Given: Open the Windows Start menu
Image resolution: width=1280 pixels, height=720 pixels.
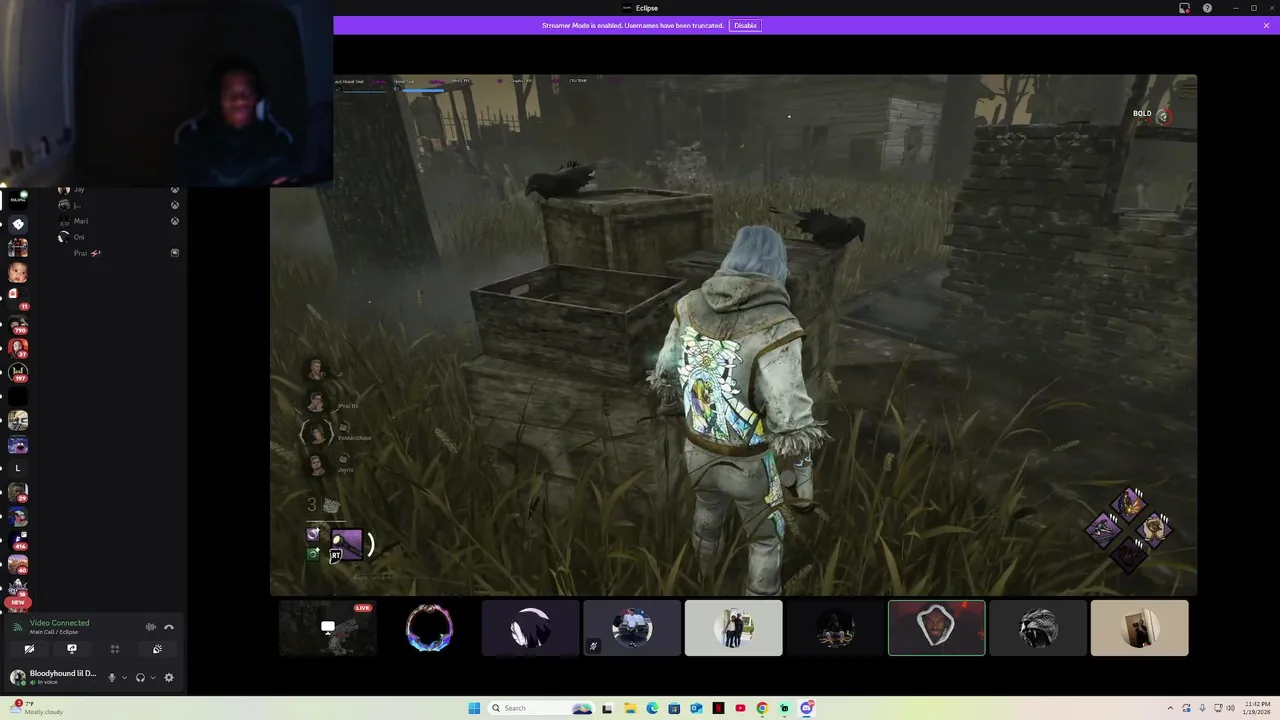Looking at the screenshot, I should click(474, 708).
